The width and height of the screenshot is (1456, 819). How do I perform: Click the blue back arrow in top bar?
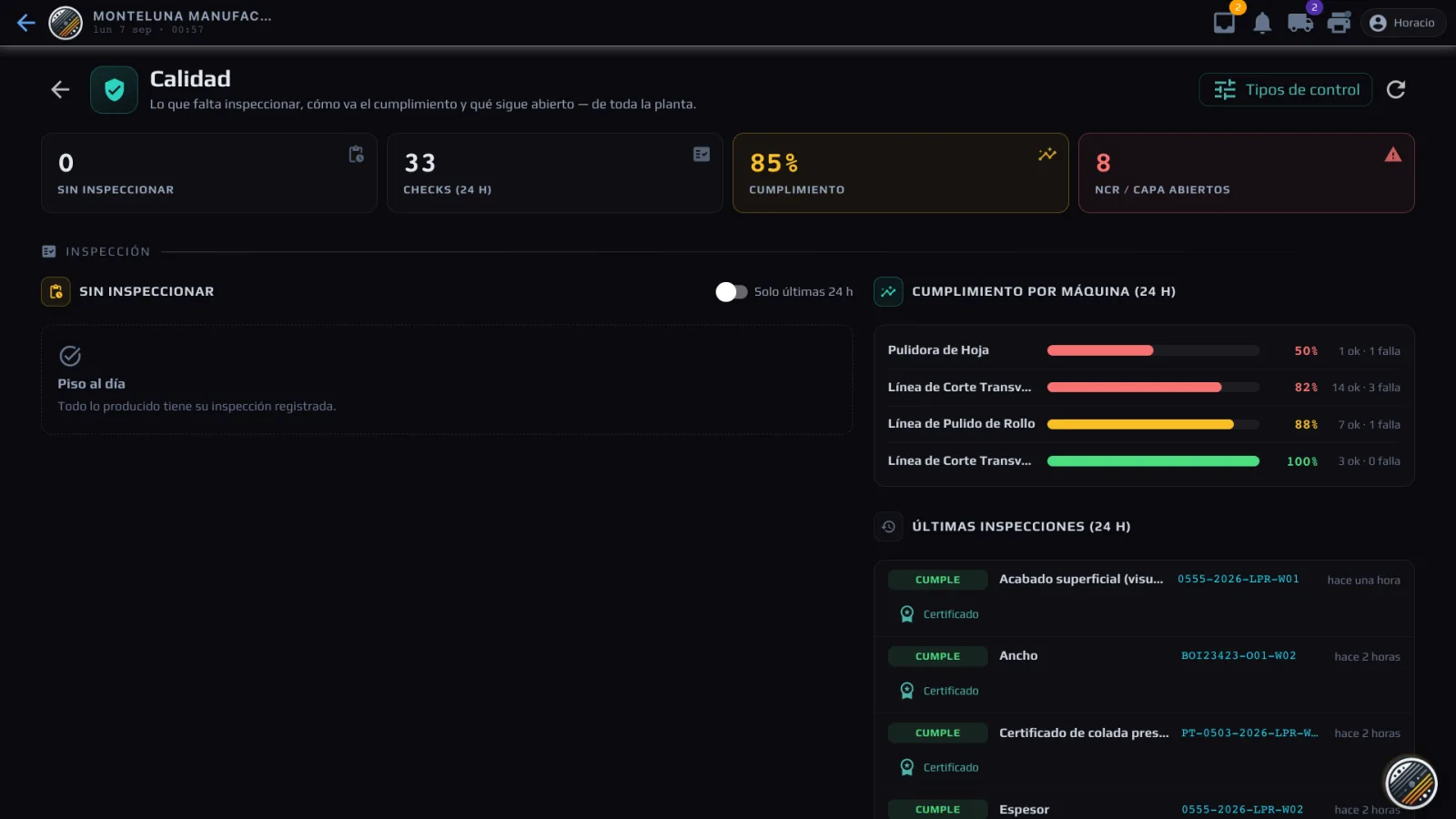[x=26, y=23]
